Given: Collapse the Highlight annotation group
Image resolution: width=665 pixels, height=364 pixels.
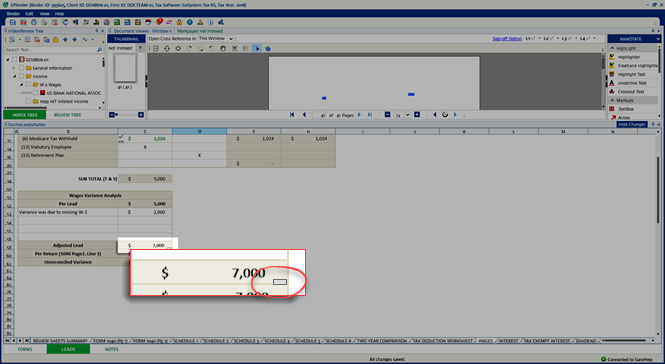Looking at the screenshot, I should 612,48.
